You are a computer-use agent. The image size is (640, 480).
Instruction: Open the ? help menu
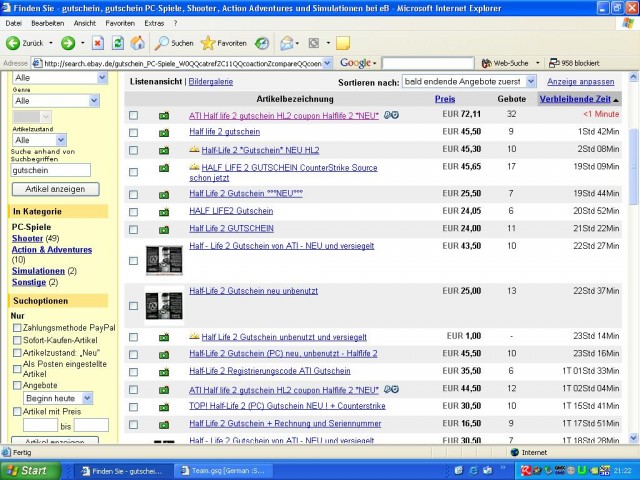point(176,23)
